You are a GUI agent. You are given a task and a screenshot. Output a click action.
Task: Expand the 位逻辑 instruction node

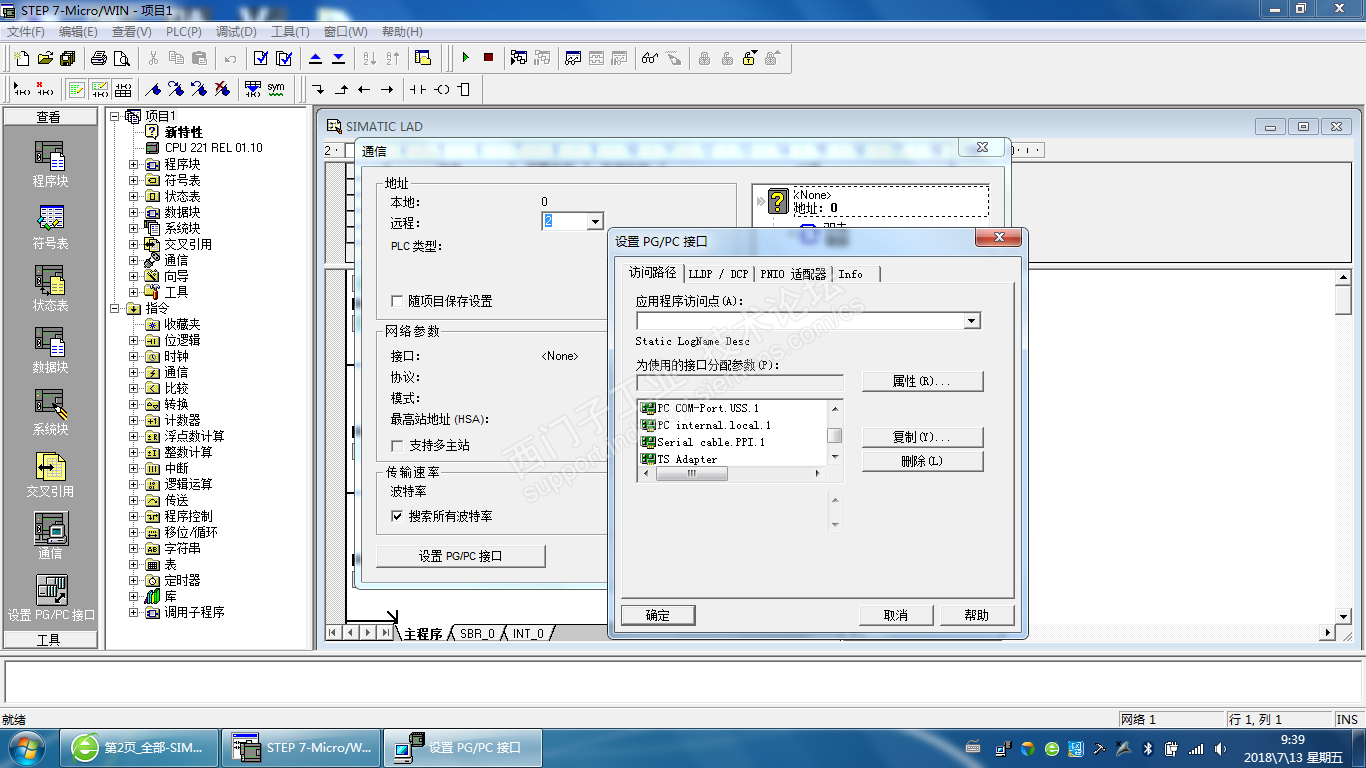[x=134, y=340]
